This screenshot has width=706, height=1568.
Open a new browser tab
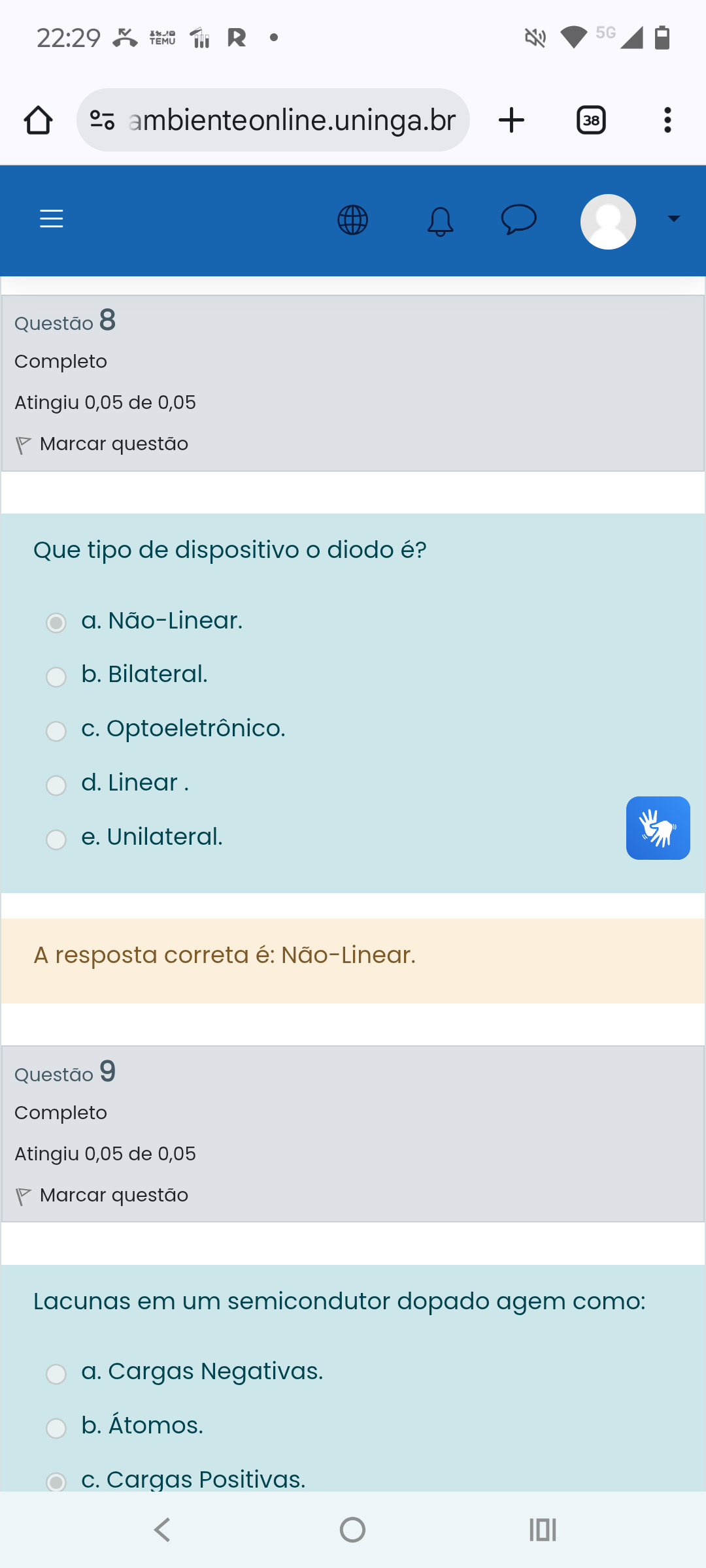tap(511, 120)
